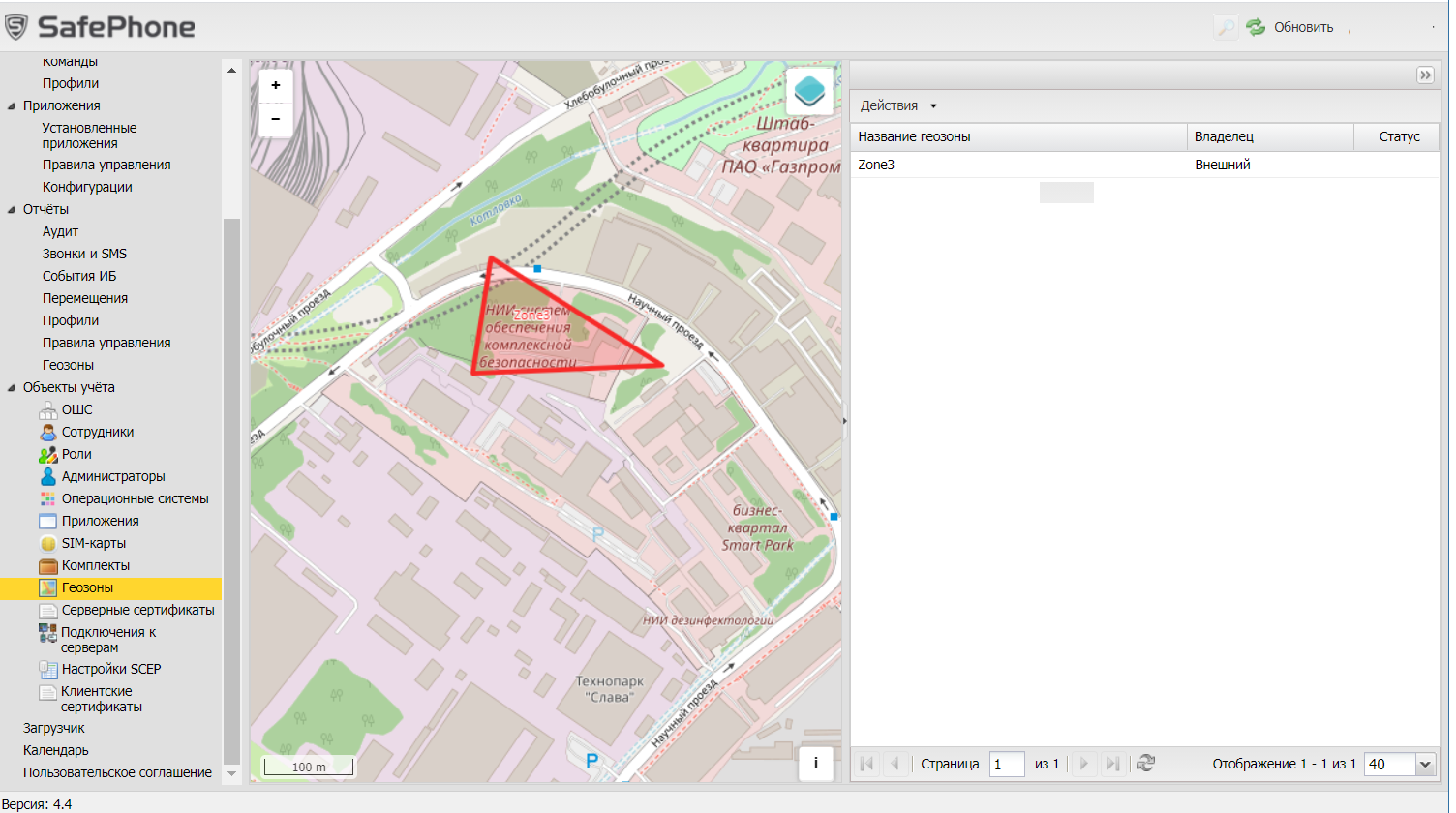Open Звонки и SMS report

pyautogui.click(x=84, y=254)
